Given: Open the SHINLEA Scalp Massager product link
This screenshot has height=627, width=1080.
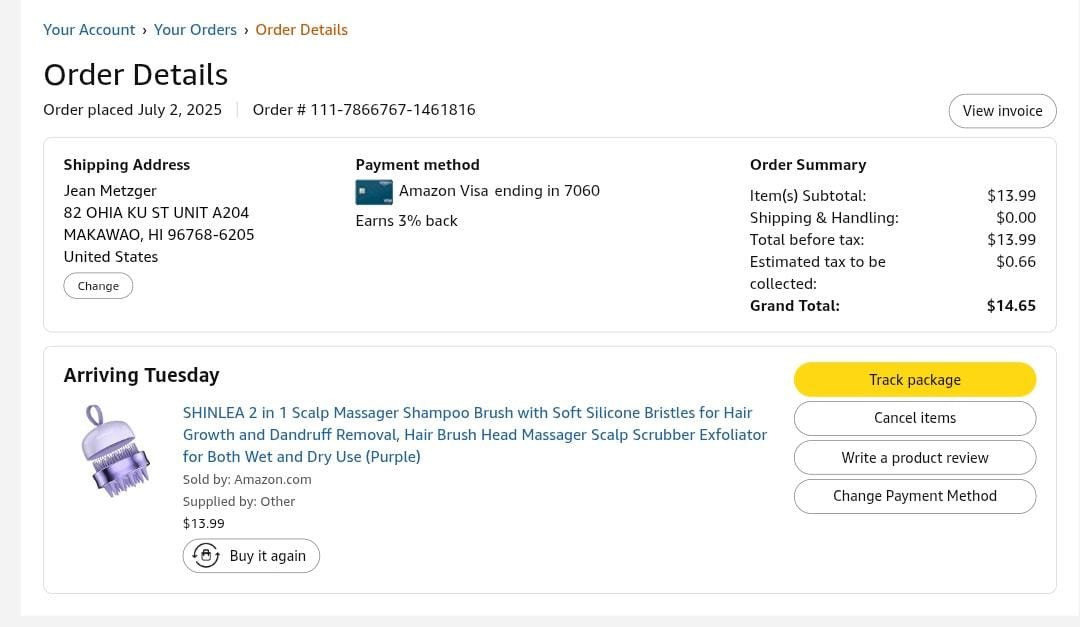Looking at the screenshot, I should click(x=475, y=434).
